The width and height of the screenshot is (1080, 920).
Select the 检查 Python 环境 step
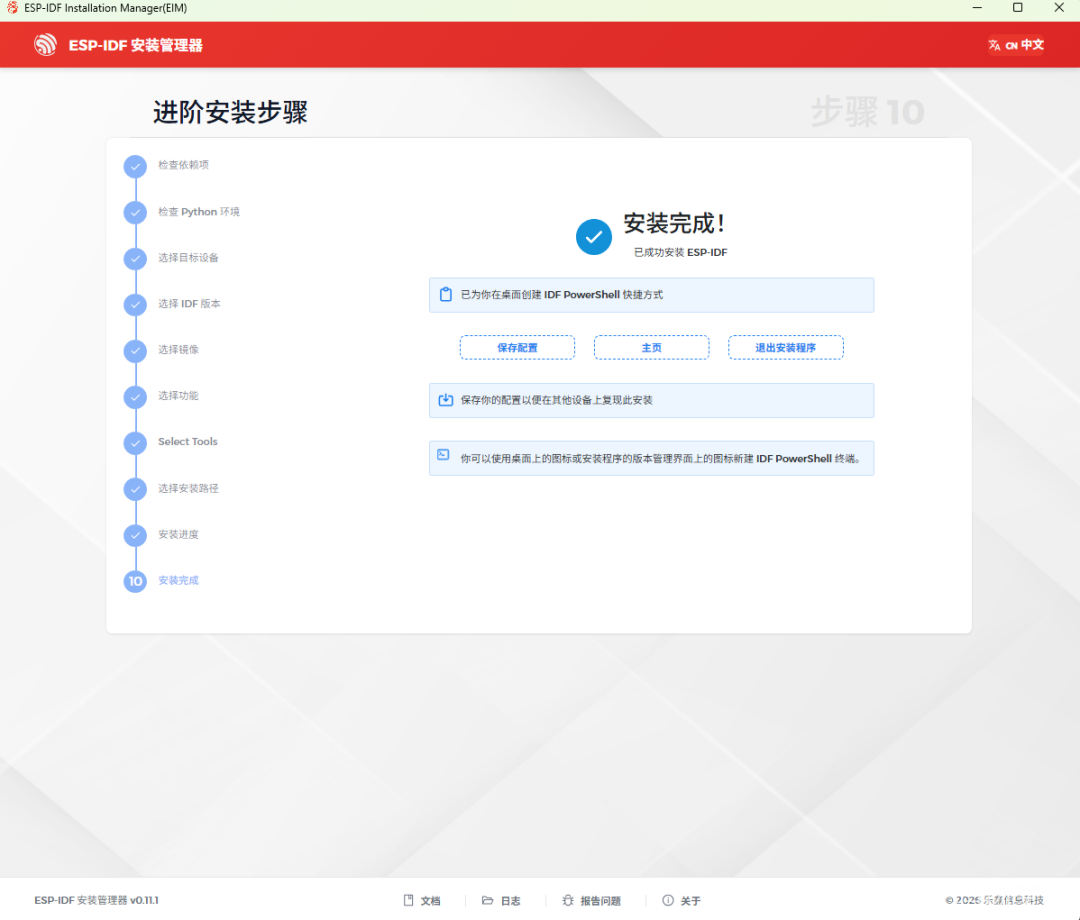[x=199, y=211]
